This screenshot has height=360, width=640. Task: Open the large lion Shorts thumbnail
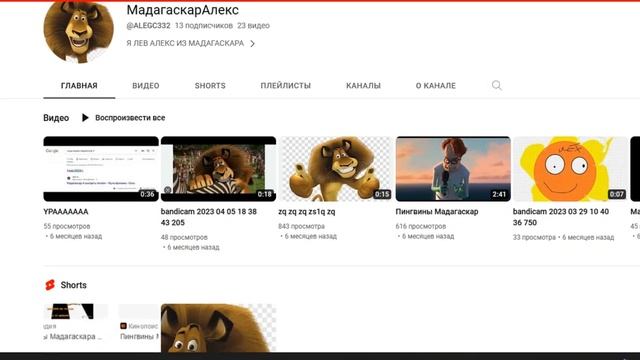coord(218,328)
